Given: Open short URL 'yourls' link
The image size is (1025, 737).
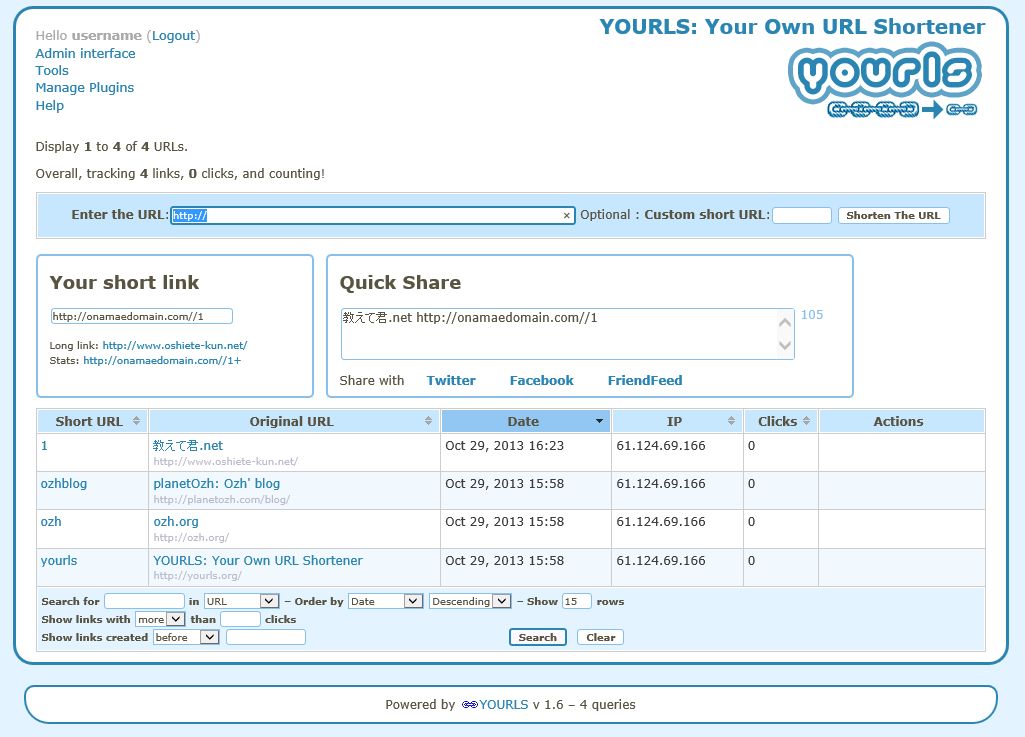Looking at the screenshot, I should (x=59, y=560).
